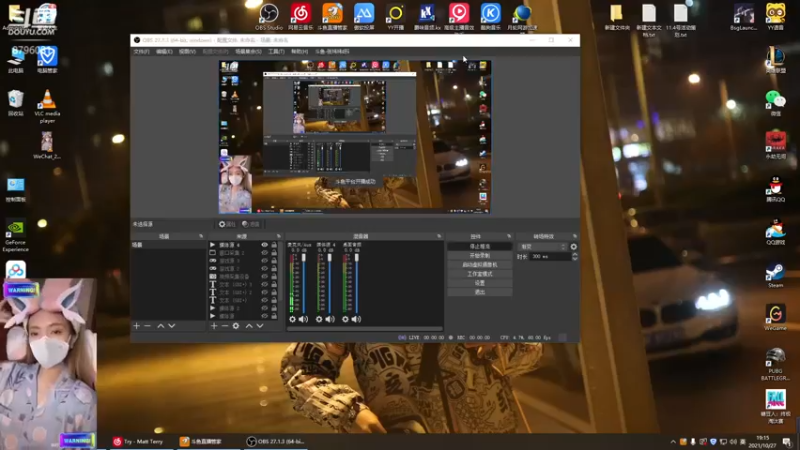Viewport: 800px width, 450px height.
Task: Toggle lock of 媒体源 4 source
Action: pyautogui.click(x=274, y=245)
